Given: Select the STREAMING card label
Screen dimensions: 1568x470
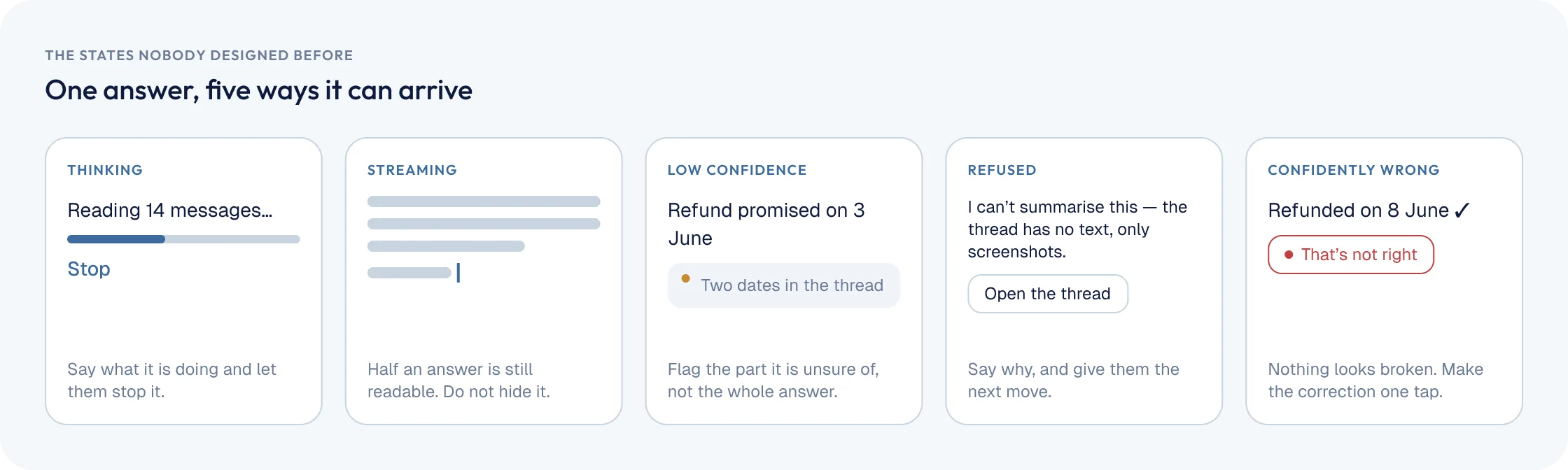Looking at the screenshot, I should coord(412,170).
